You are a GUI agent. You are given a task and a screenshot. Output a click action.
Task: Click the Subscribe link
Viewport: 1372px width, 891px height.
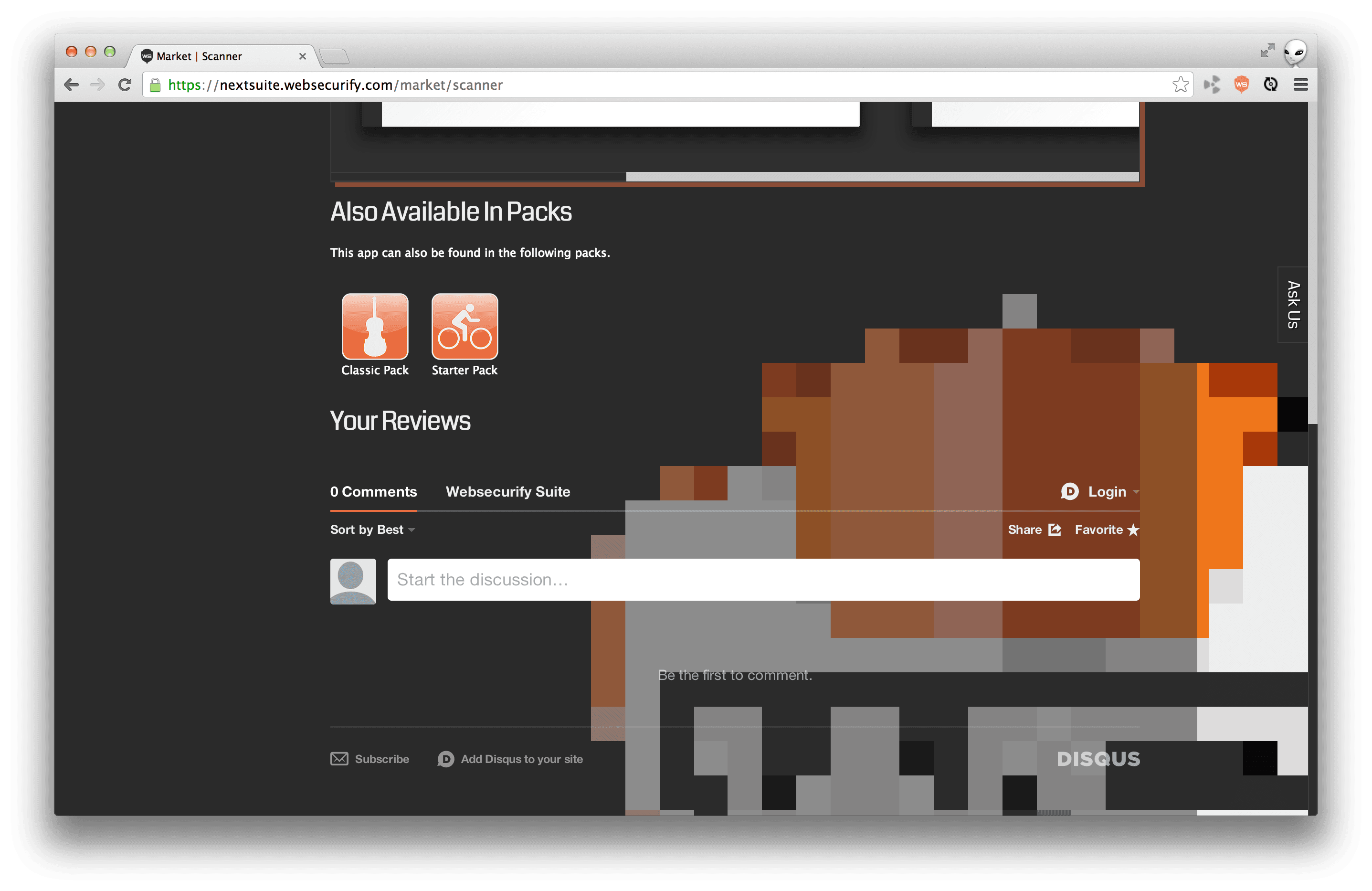[381, 759]
